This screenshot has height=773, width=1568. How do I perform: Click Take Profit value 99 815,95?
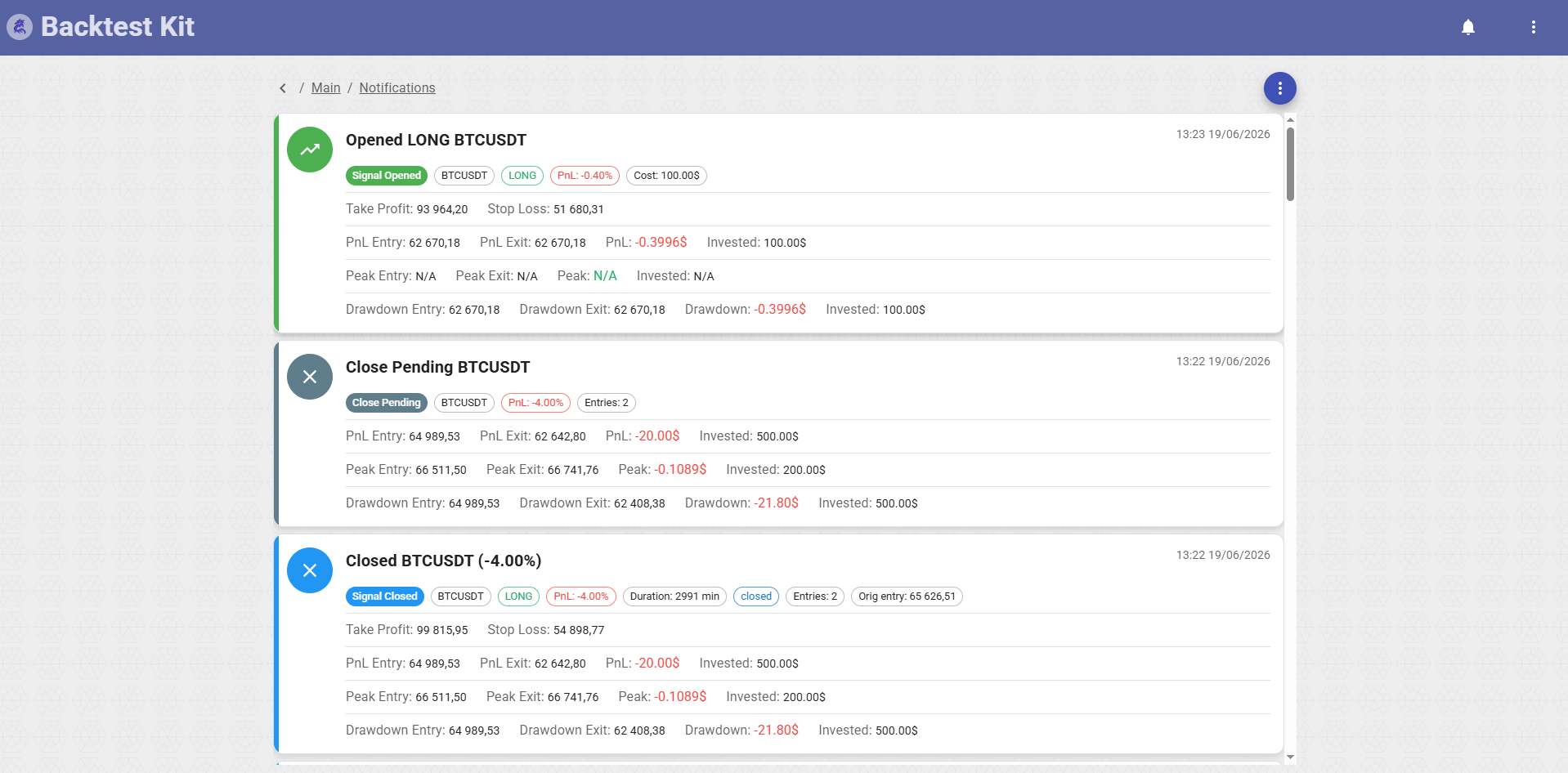coord(442,630)
